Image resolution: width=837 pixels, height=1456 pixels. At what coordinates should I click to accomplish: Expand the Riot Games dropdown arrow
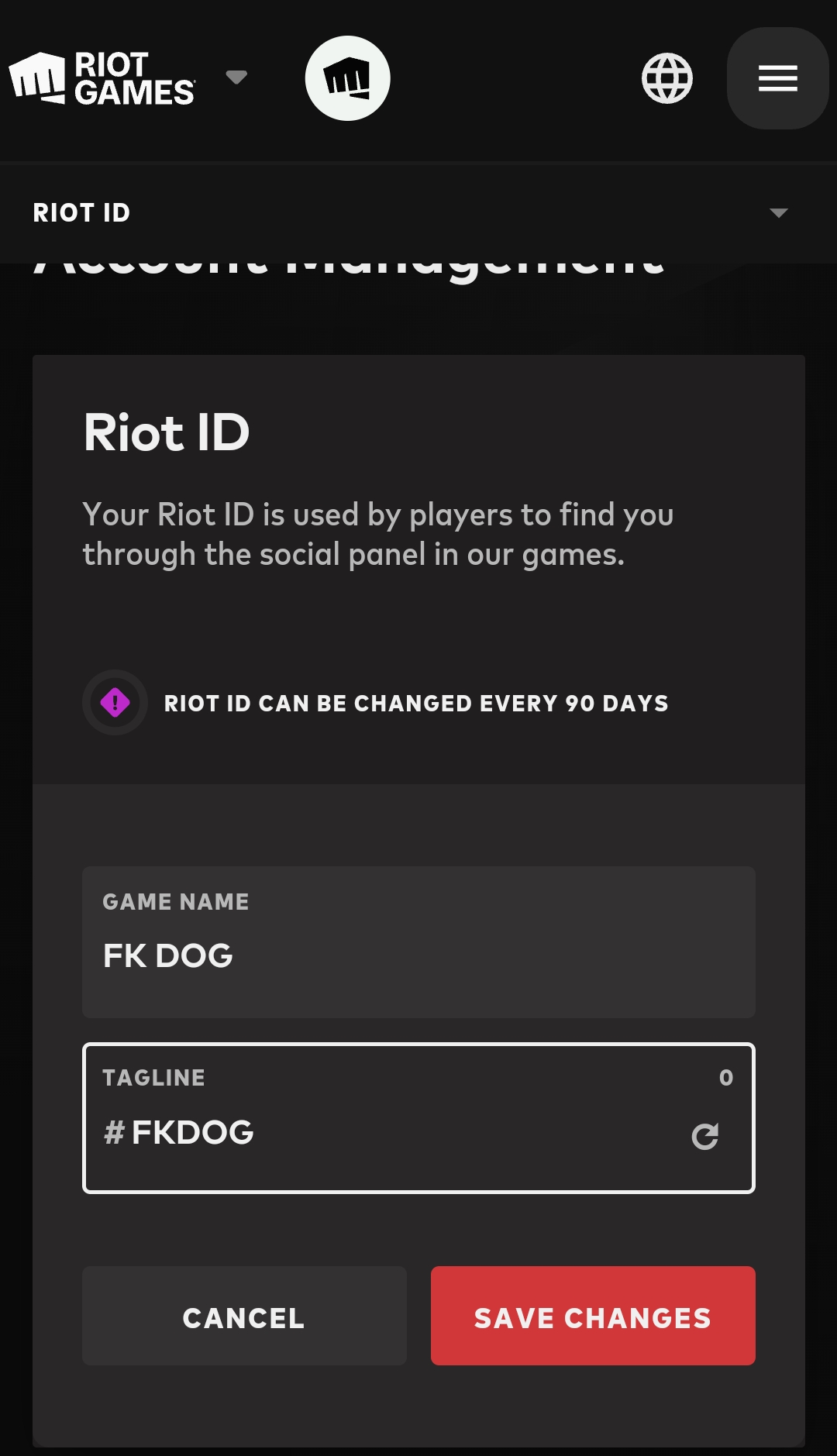pyautogui.click(x=236, y=77)
